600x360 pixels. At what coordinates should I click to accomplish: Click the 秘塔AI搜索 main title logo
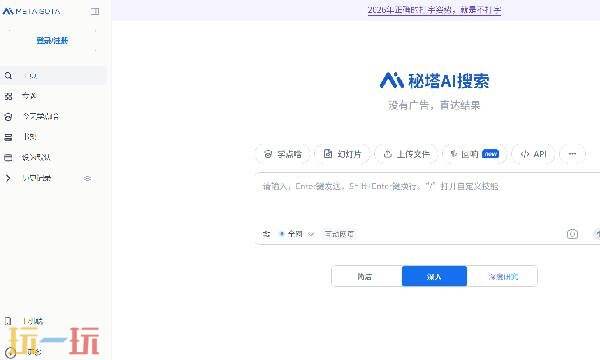434,81
